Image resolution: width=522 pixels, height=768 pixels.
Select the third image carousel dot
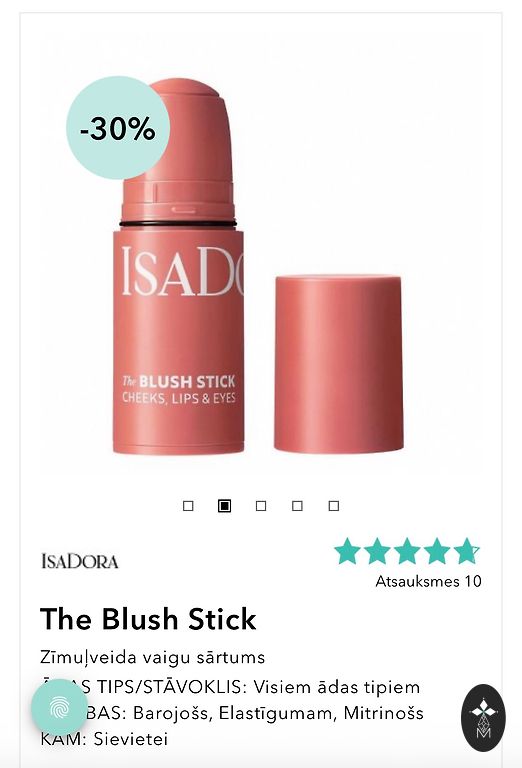(261, 505)
